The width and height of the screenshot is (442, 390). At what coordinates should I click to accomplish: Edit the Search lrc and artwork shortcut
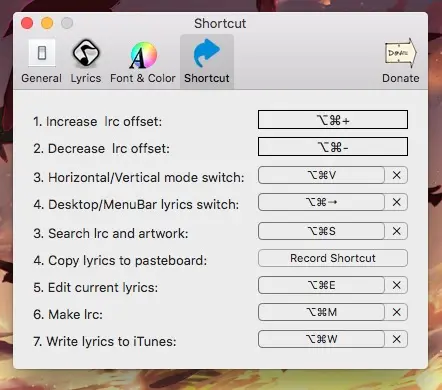321,231
